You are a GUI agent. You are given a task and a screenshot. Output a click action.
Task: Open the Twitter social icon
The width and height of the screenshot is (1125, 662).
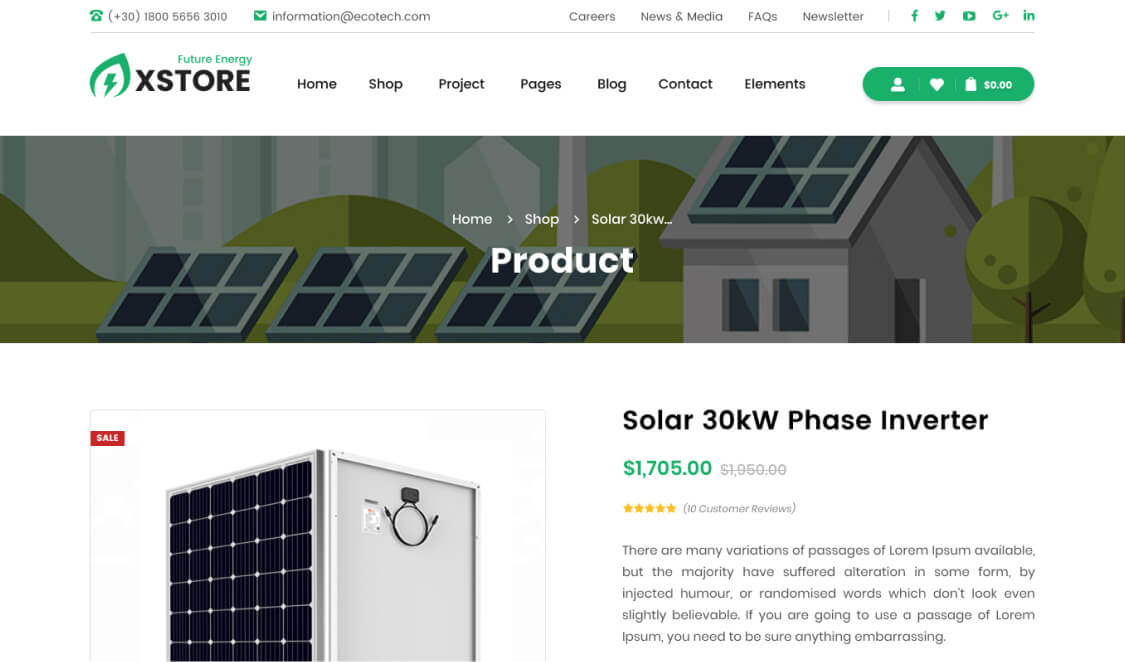940,16
